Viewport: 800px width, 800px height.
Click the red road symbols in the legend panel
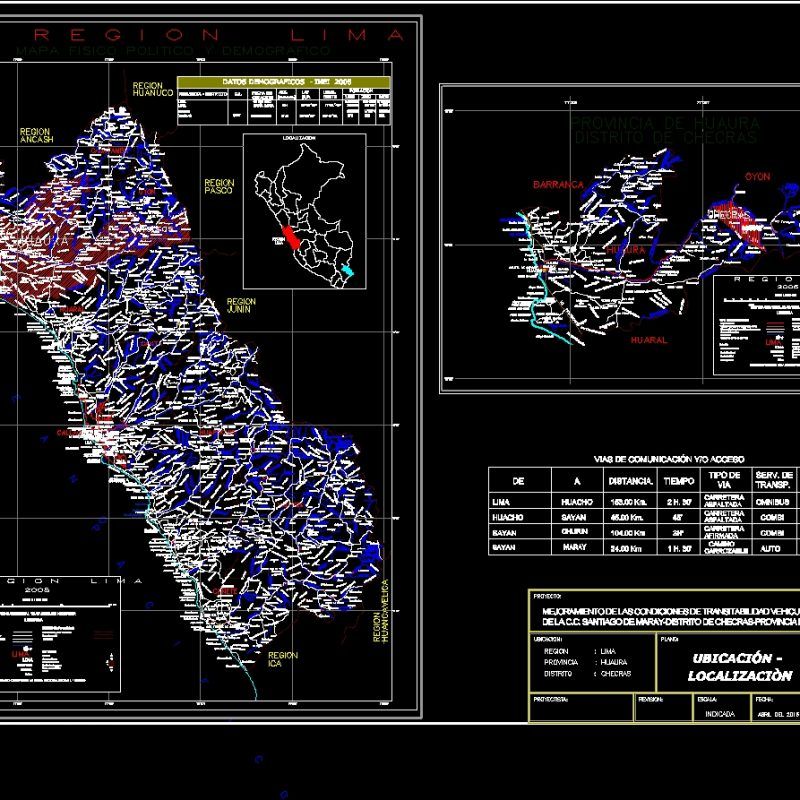(x=103, y=633)
